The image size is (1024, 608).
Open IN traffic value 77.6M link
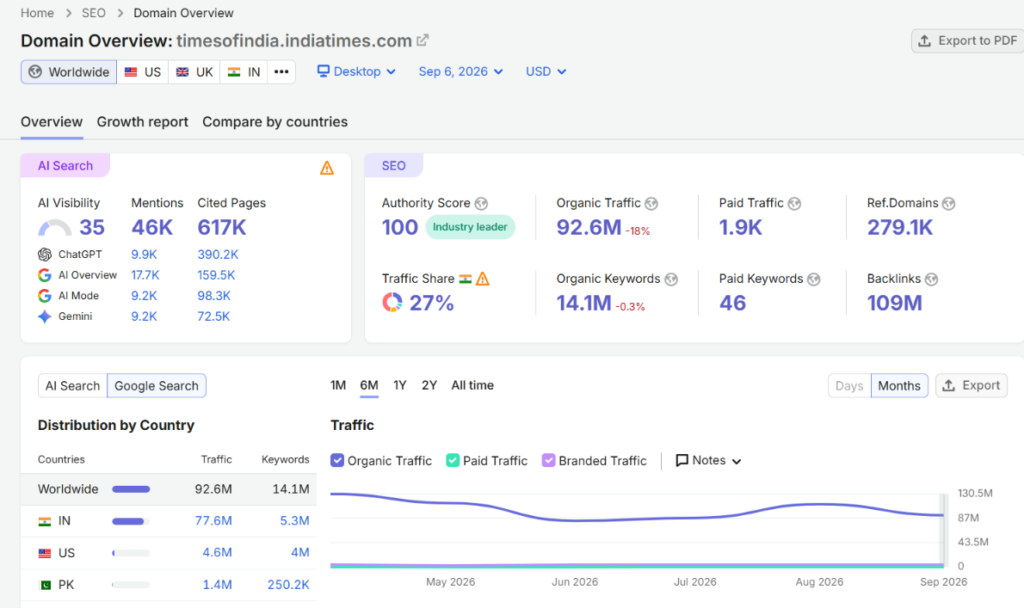coord(214,521)
